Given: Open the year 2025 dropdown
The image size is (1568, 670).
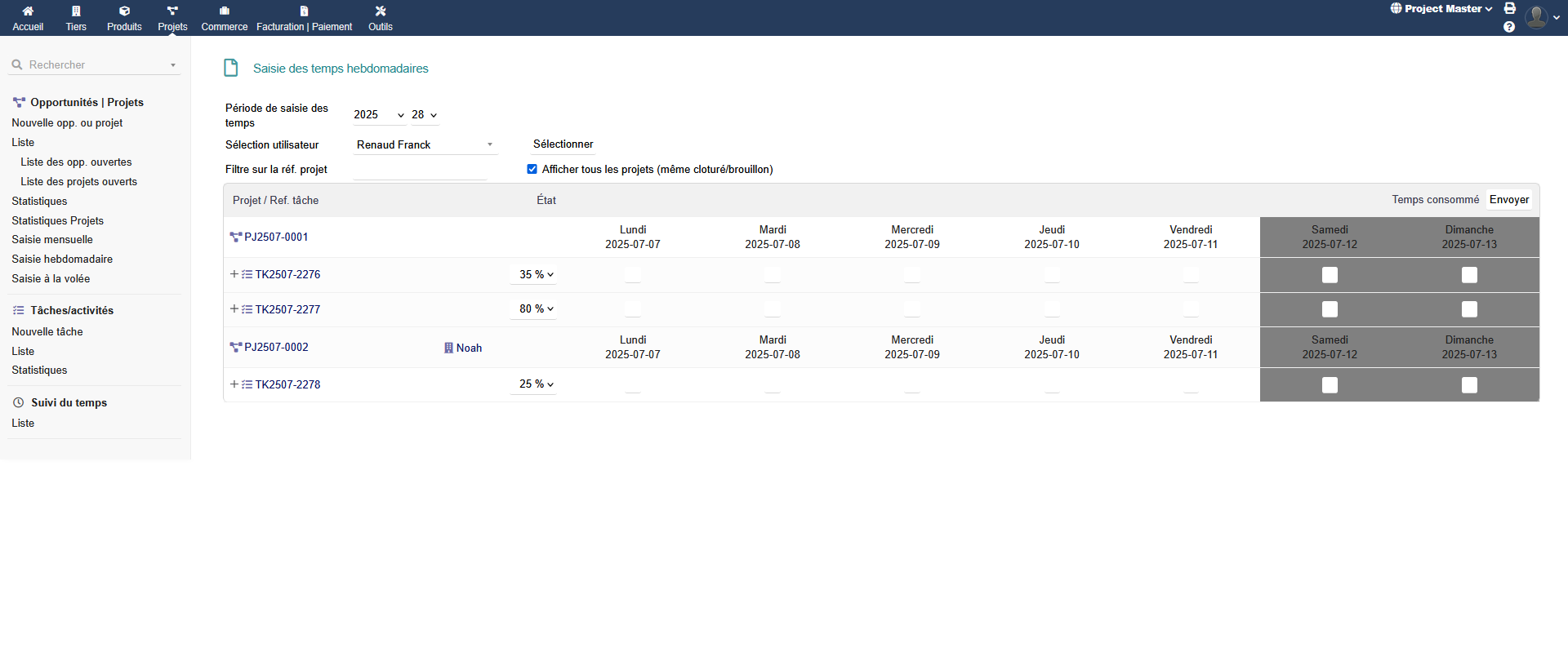Looking at the screenshot, I should (x=378, y=115).
